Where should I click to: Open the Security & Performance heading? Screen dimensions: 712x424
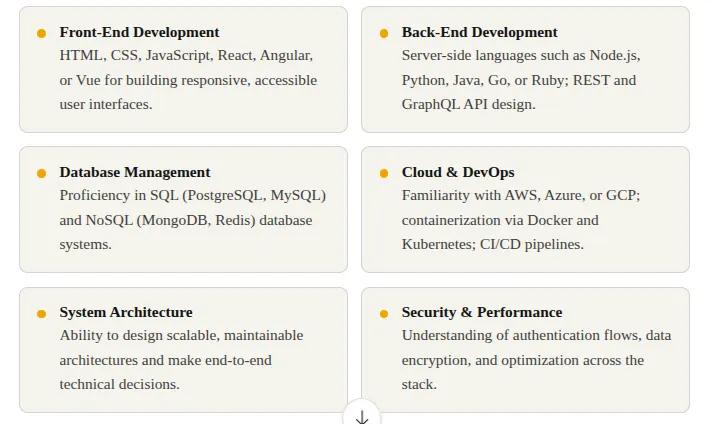pyautogui.click(x=482, y=312)
